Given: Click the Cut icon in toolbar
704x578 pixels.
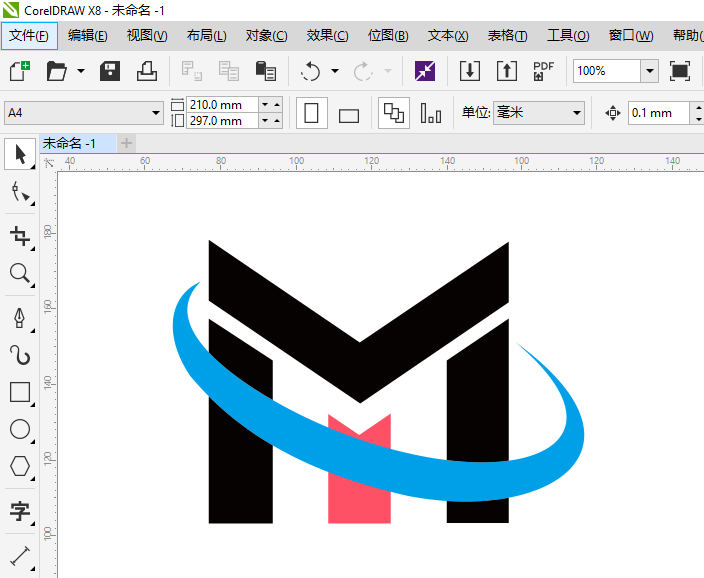Looking at the screenshot, I should 192,71.
